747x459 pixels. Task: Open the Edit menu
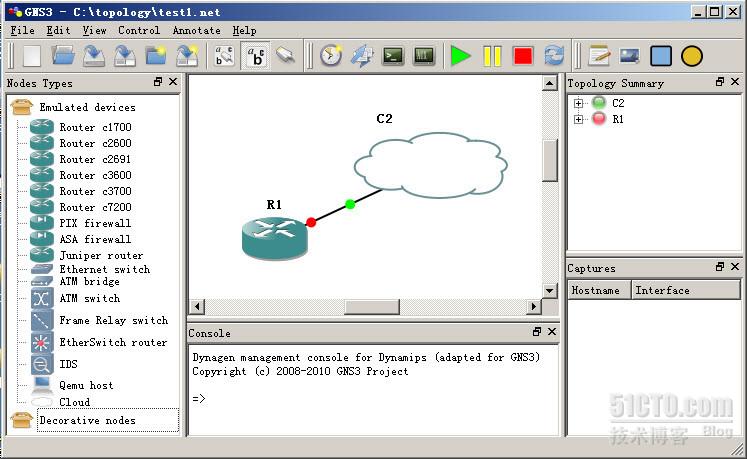[58, 31]
